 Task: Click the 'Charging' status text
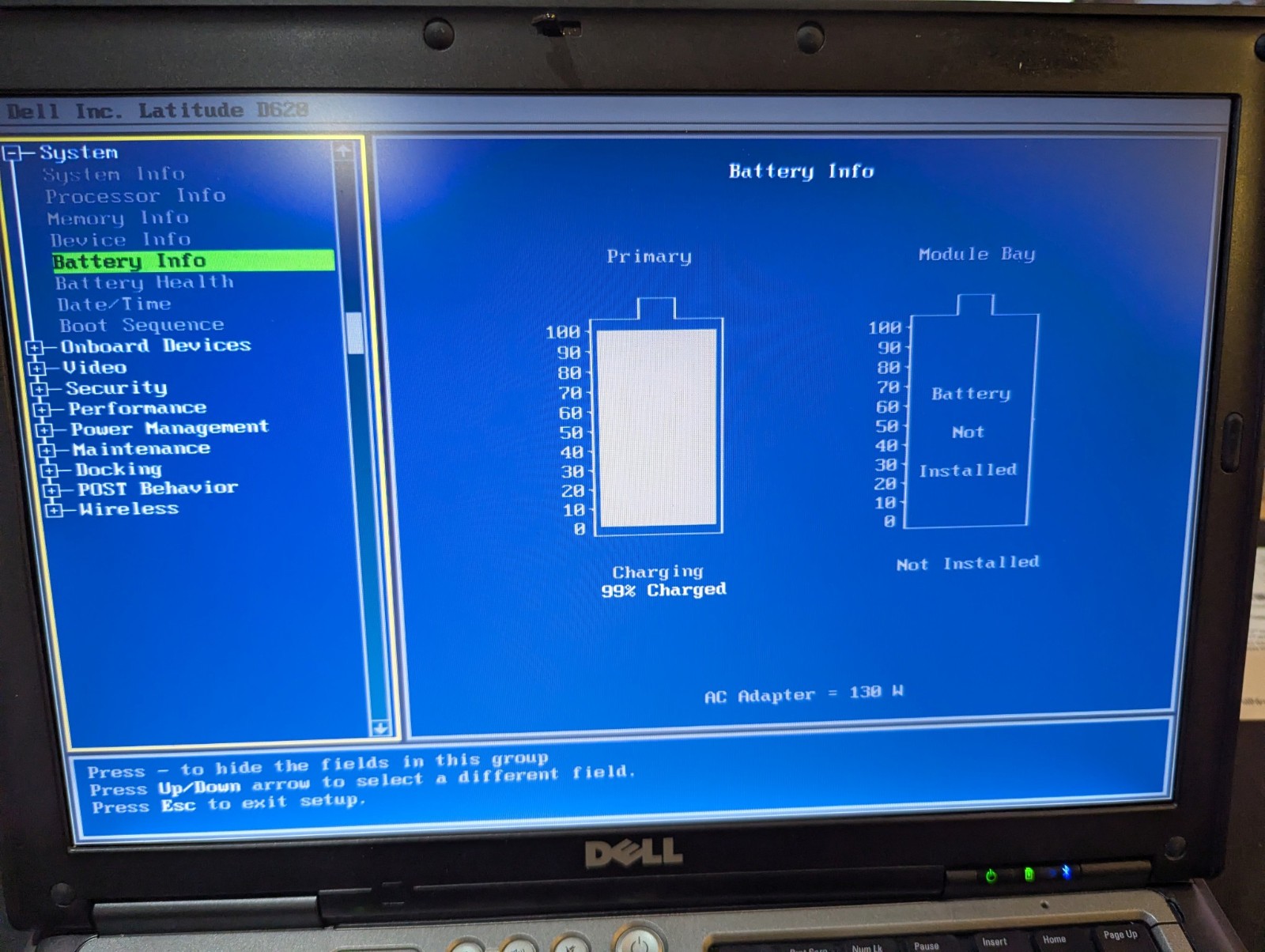[x=658, y=571]
